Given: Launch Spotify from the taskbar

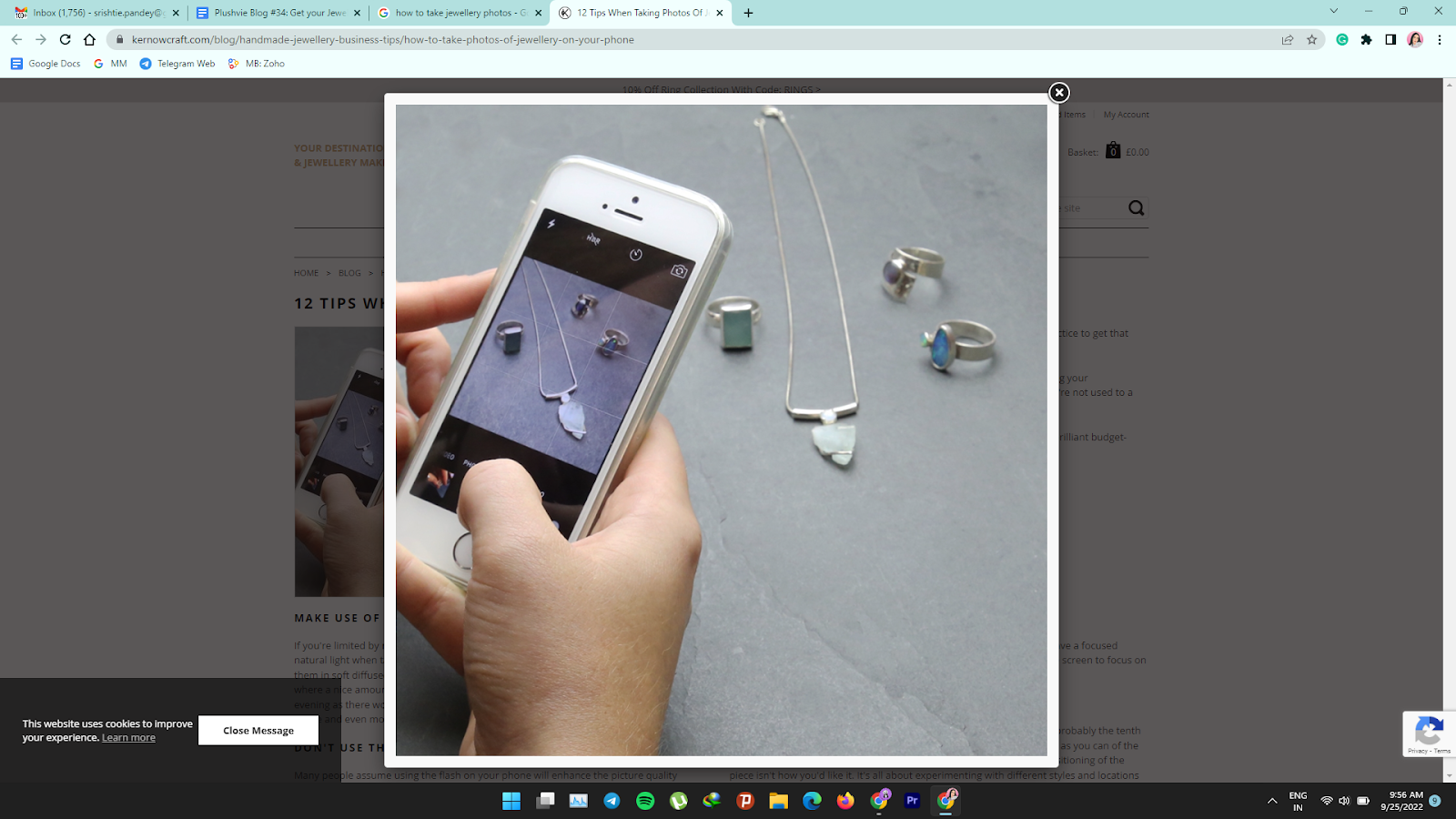Looking at the screenshot, I should [x=645, y=801].
